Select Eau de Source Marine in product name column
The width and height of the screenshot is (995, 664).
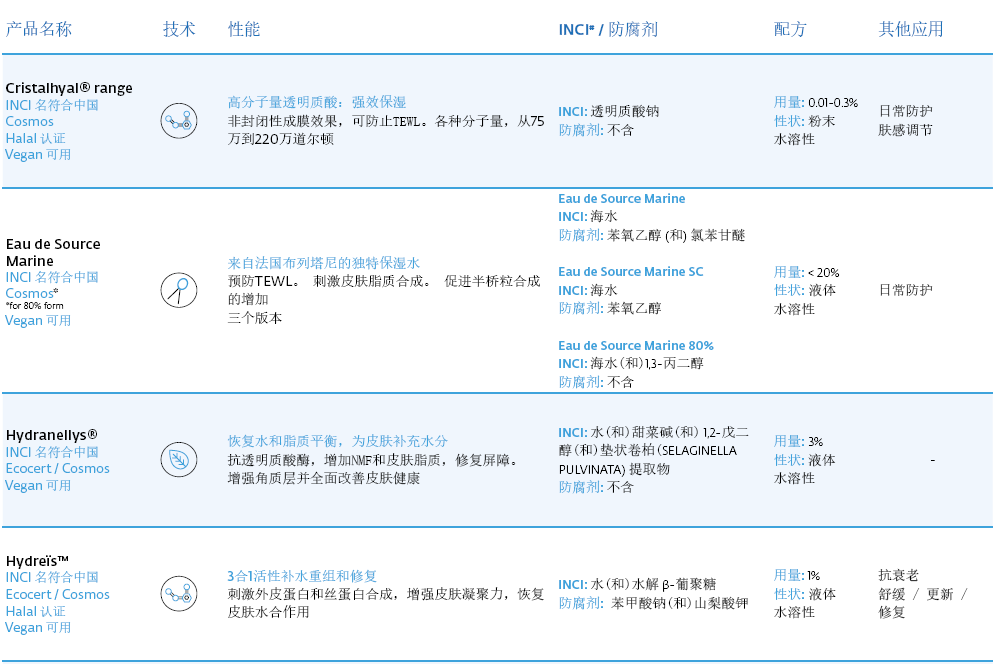click(53, 252)
